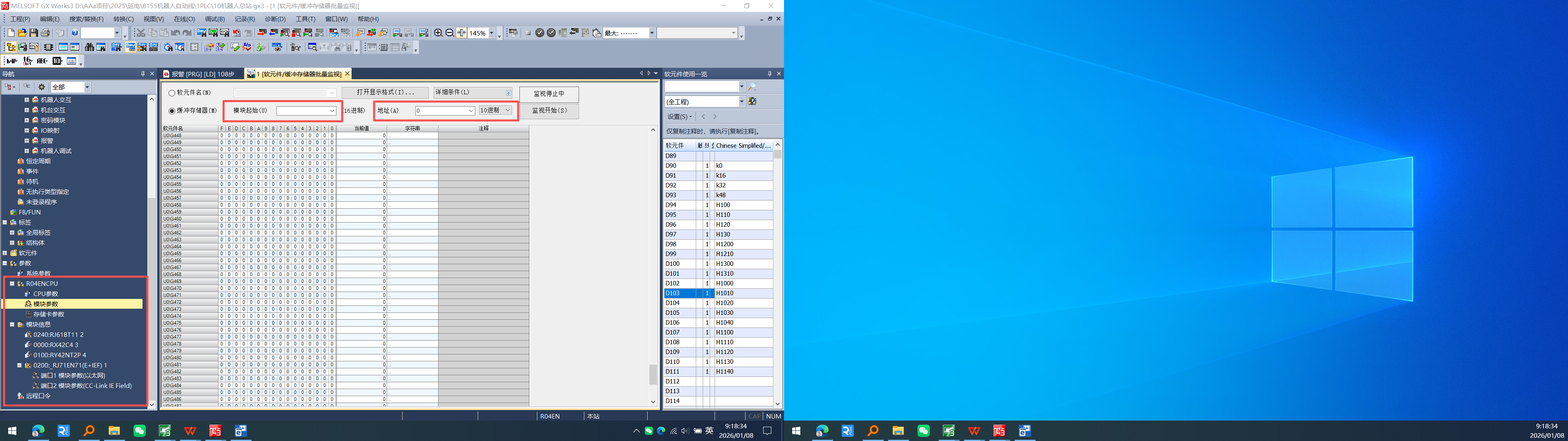Image resolution: width=1568 pixels, height=441 pixels.
Task: Open the 模块起始 dropdown
Action: point(332,111)
